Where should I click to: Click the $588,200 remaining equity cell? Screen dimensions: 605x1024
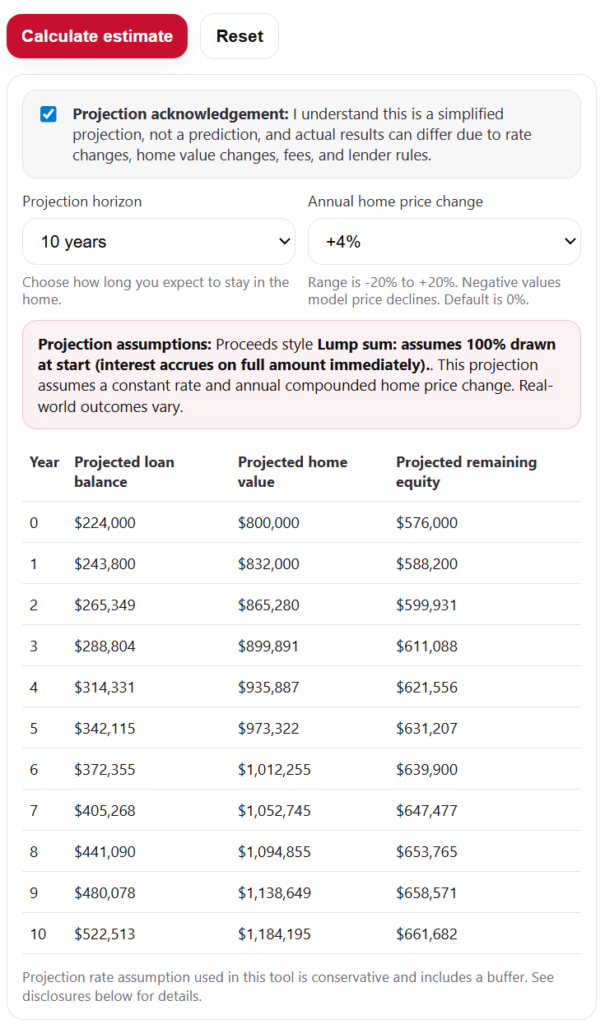pos(427,565)
